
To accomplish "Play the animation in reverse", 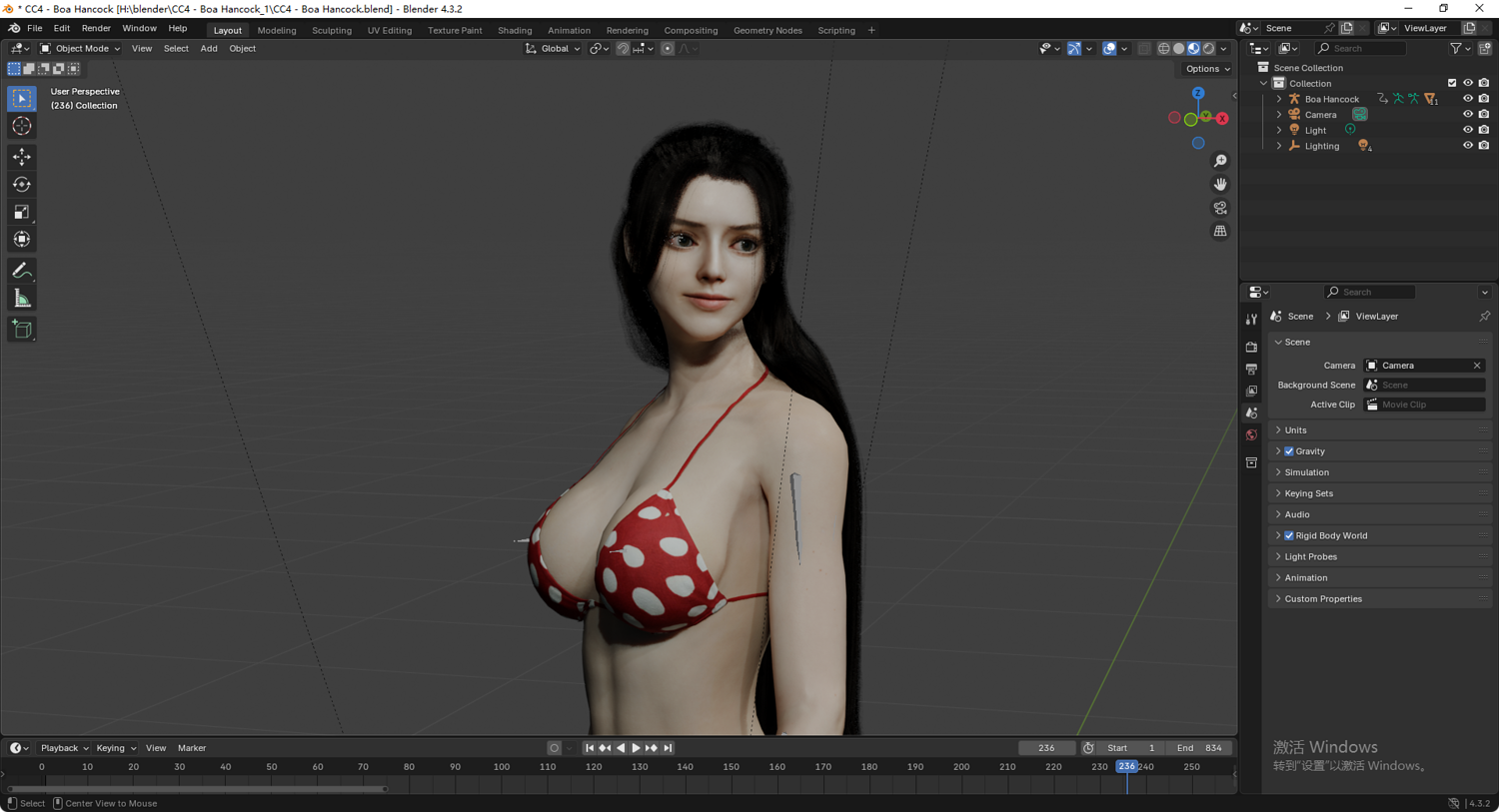I will [x=621, y=748].
